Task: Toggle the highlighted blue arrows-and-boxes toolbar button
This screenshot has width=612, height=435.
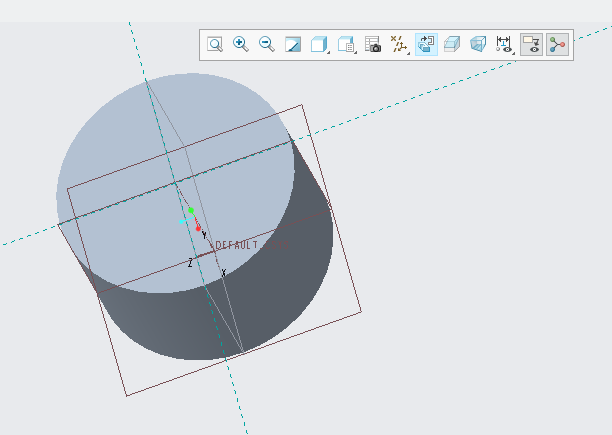Action: [426, 44]
